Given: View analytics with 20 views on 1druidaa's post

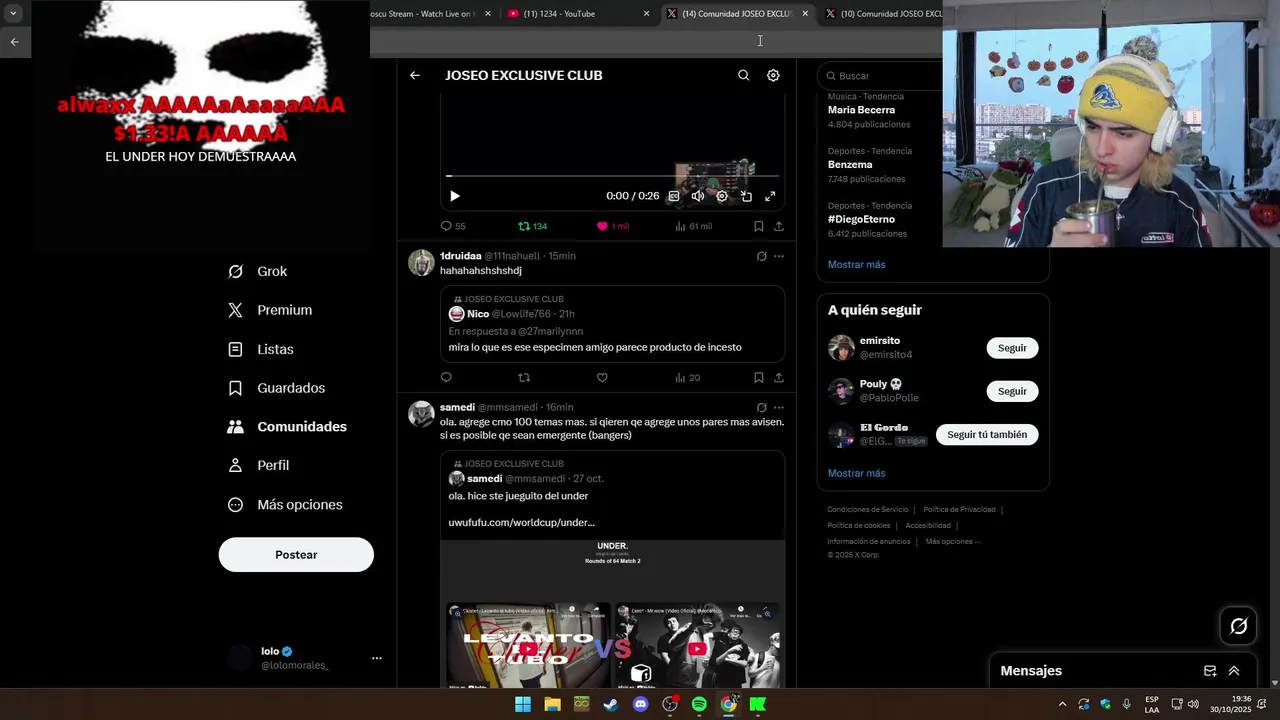Looking at the screenshot, I should click(687, 377).
